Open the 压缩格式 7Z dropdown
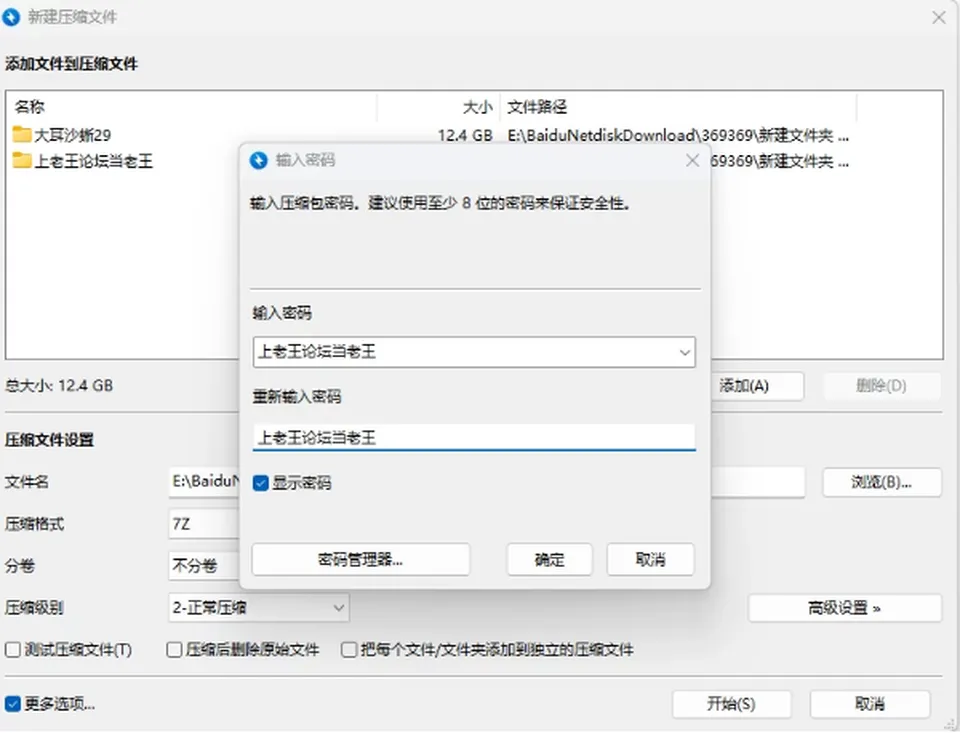The image size is (960, 733). pyautogui.click(x=204, y=524)
